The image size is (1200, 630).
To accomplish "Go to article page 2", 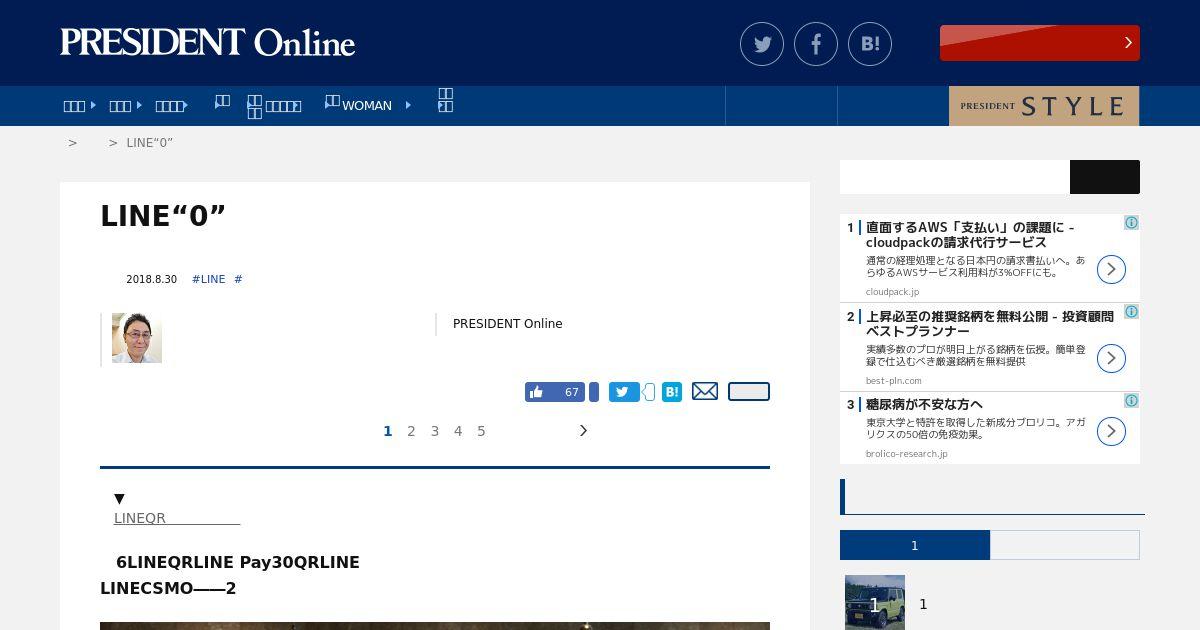I will click(411, 431).
